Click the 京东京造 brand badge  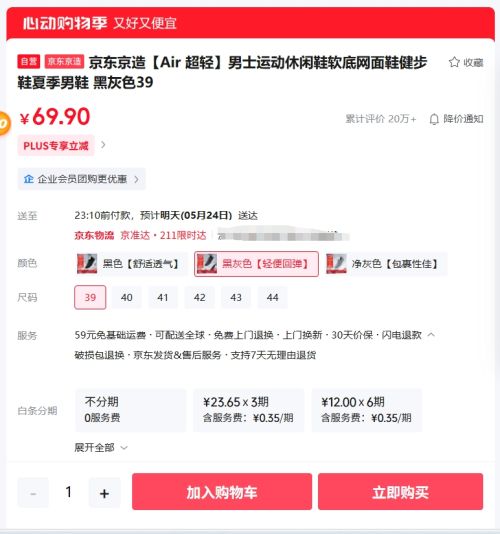pyautogui.click(x=64, y=62)
